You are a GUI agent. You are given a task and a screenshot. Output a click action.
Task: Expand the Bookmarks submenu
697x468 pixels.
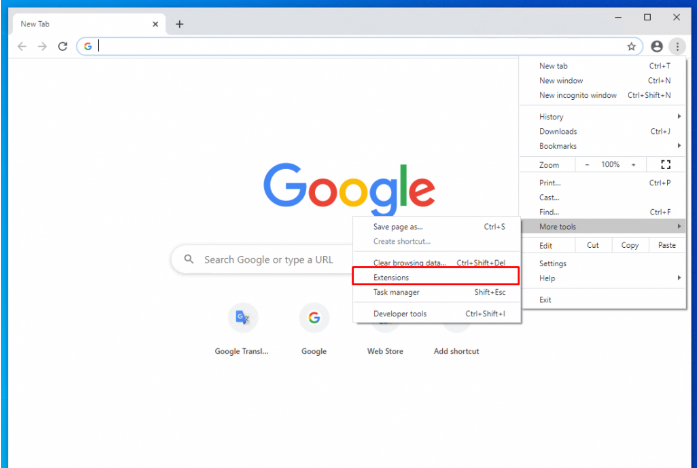point(603,146)
